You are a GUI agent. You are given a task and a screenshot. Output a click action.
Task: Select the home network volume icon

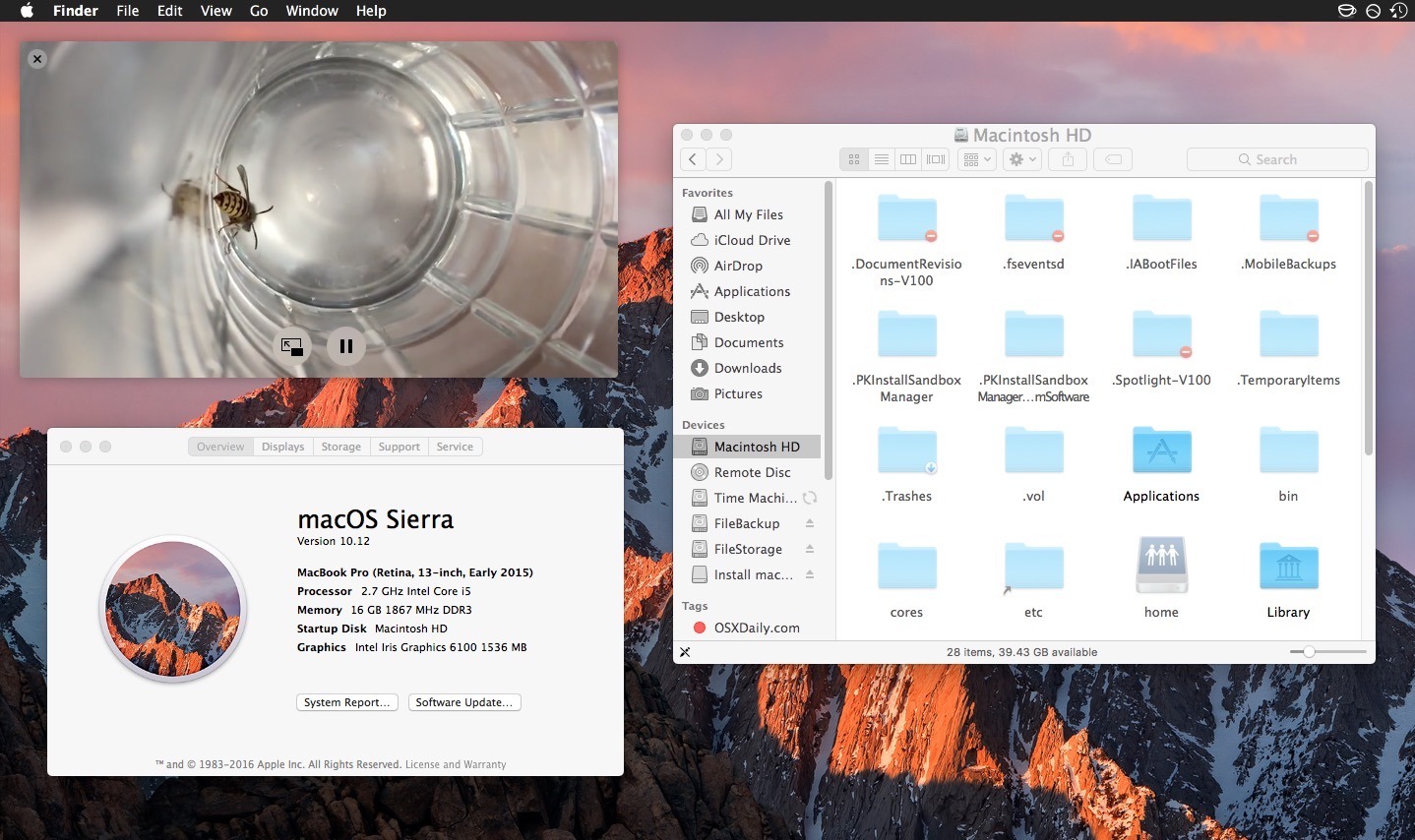1161,565
